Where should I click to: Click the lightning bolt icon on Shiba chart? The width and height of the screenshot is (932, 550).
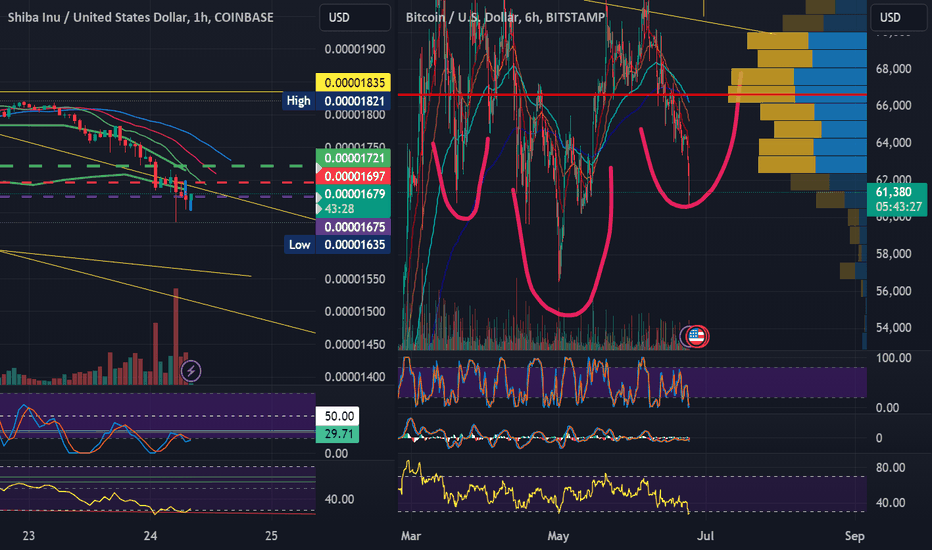click(x=191, y=371)
